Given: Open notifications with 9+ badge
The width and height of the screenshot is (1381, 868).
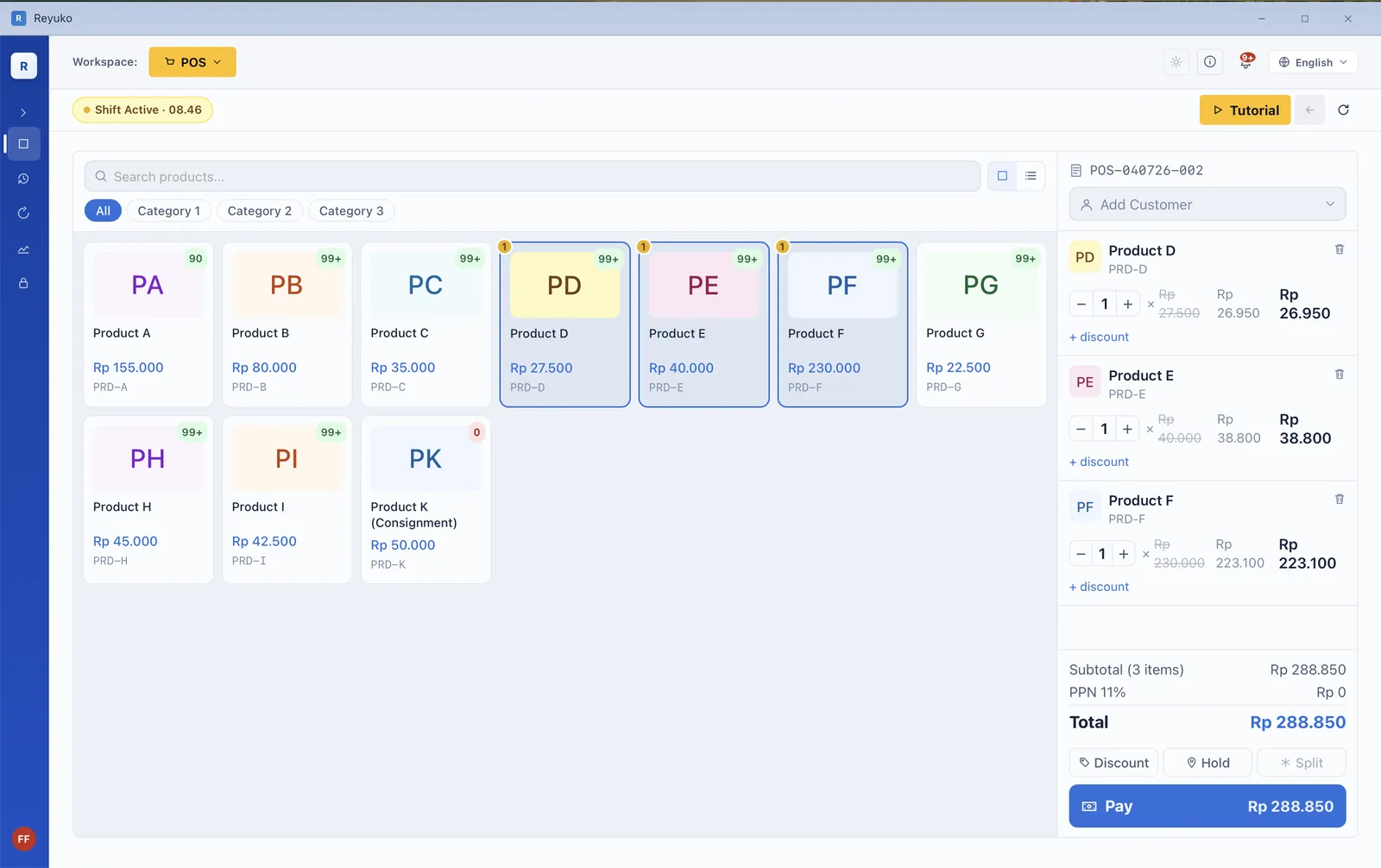Looking at the screenshot, I should pyautogui.click(x=1245, y=60).
